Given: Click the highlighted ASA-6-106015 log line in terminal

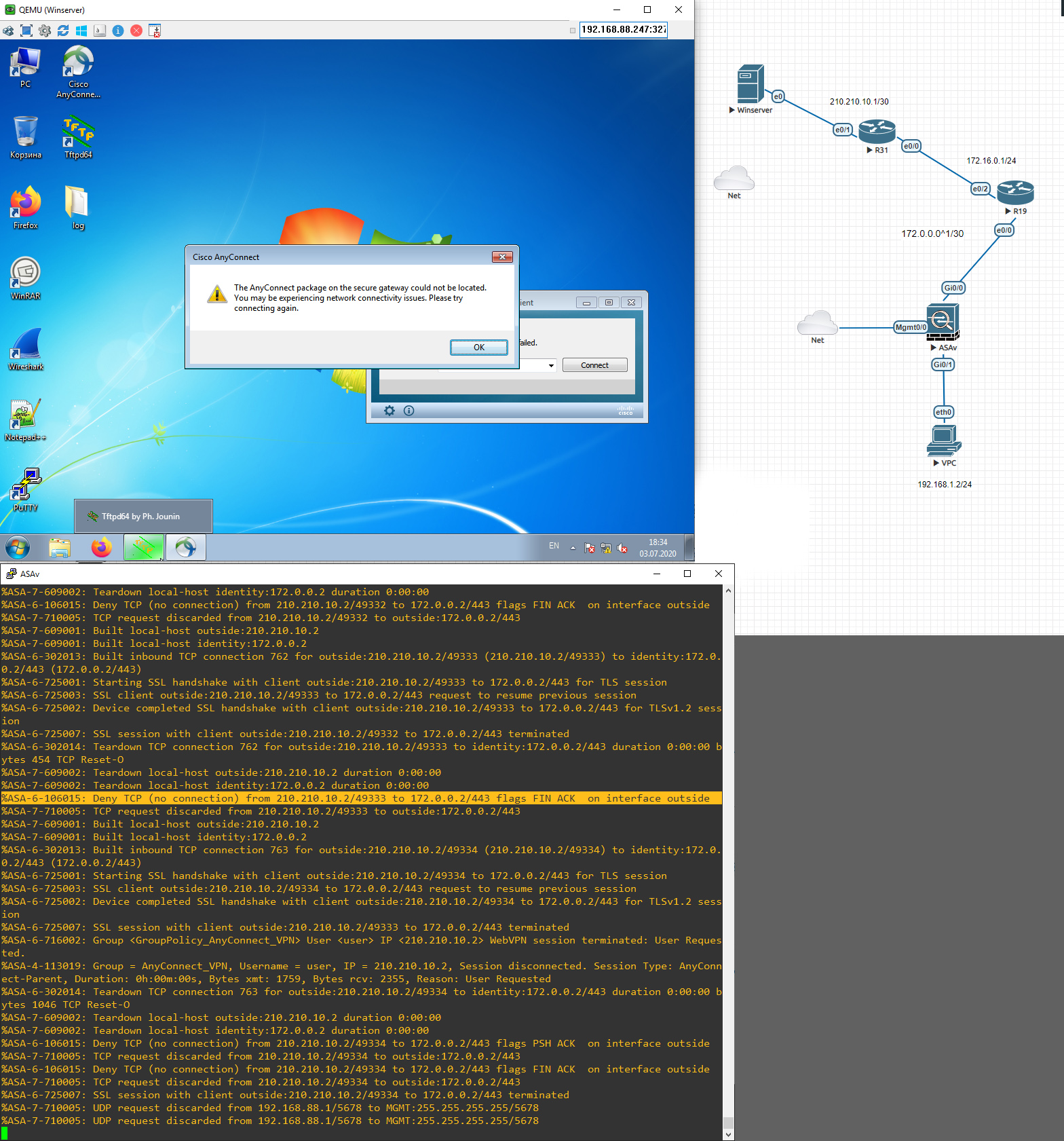Looking at the screenshot, I should [361, 798].
